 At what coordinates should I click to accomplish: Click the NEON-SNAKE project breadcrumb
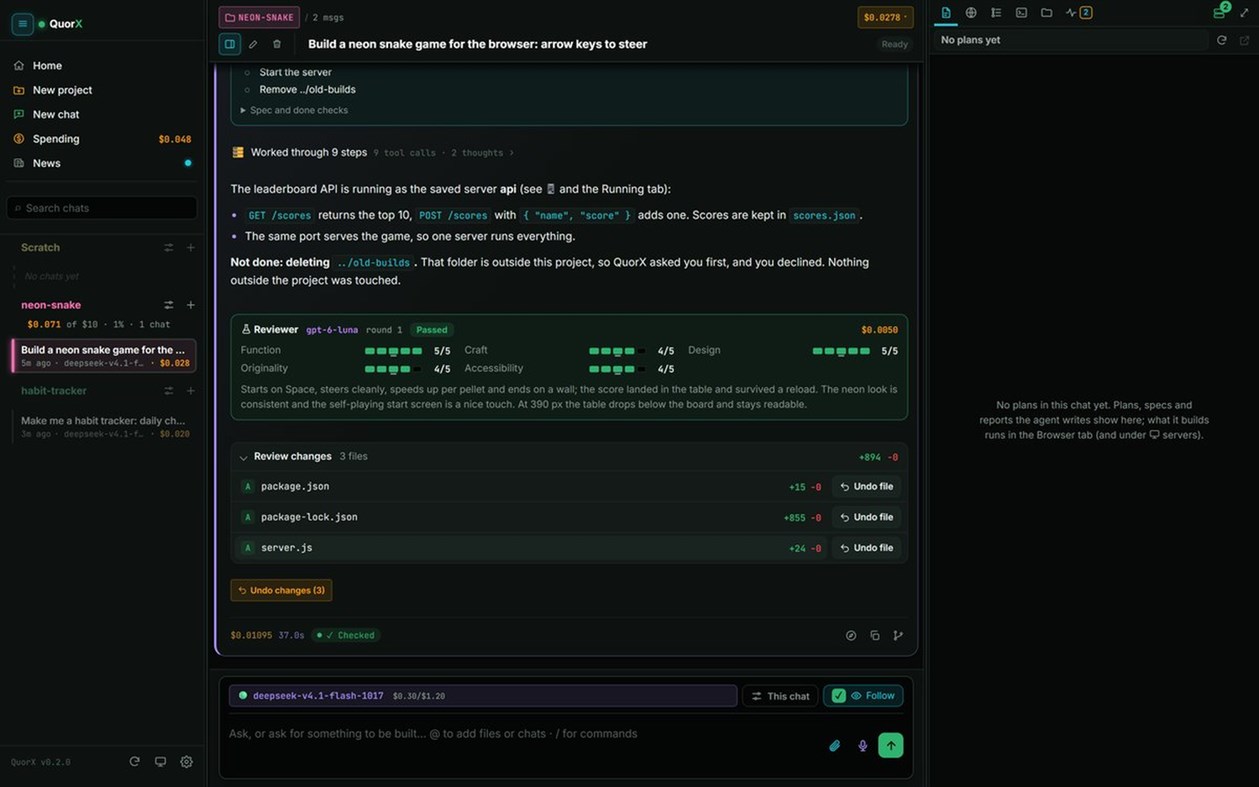tap(259, 17)
